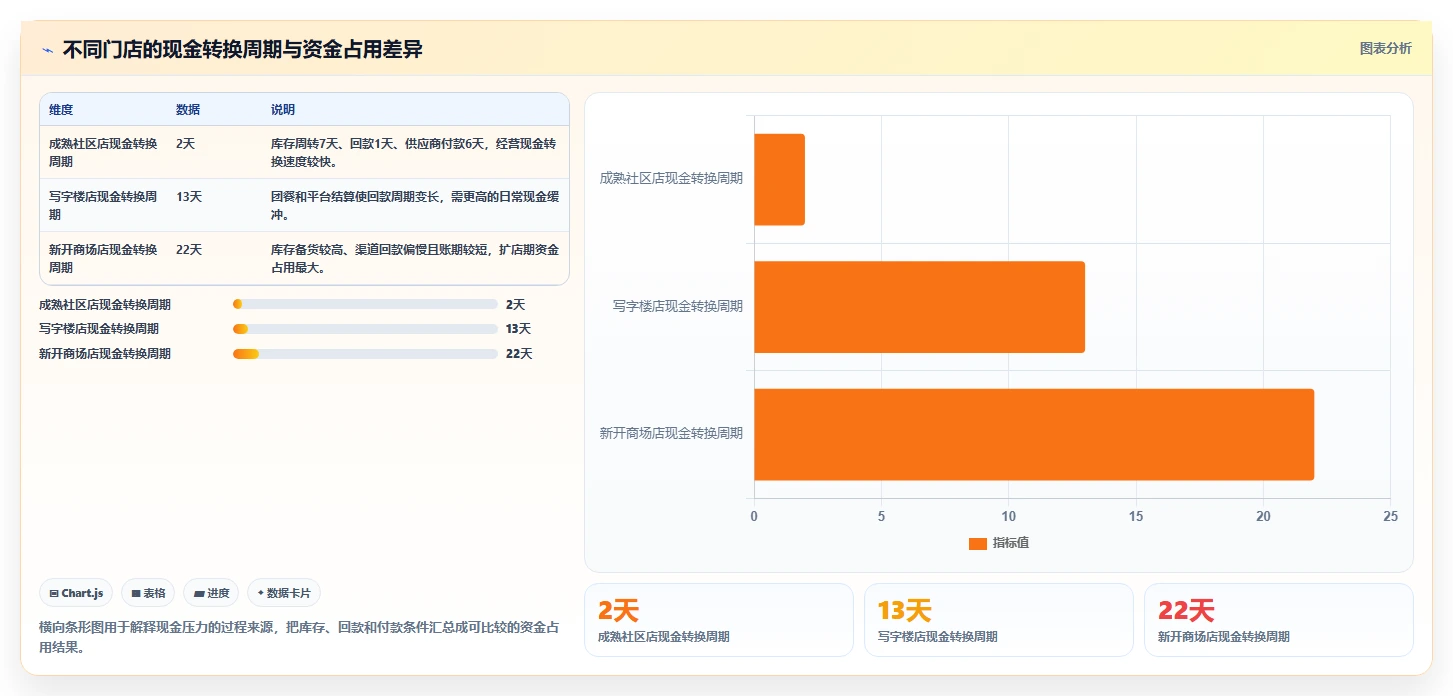Click the 22天 value beside progress bar

tap(519, 354)
